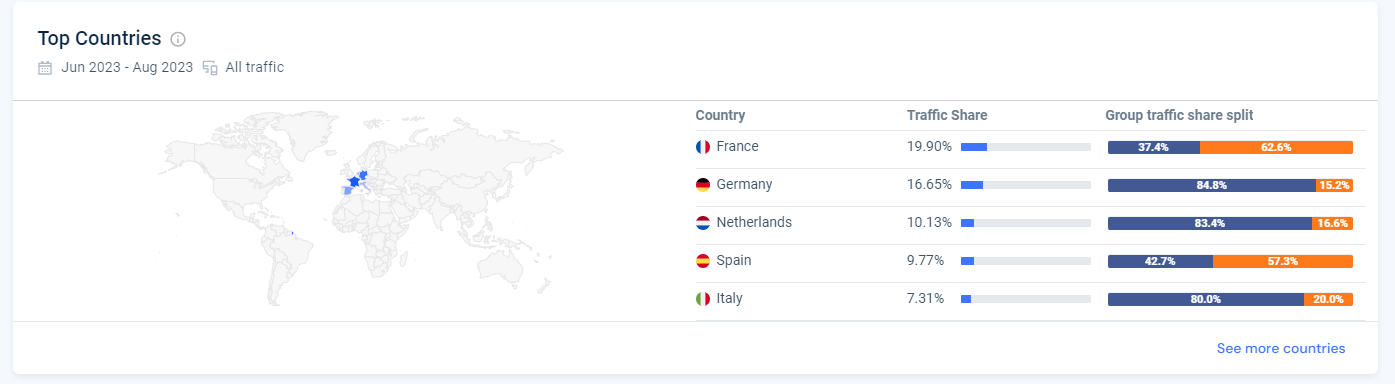Select the Germany country row
Screen dimensions: 1395x384
coord(1024,185)
